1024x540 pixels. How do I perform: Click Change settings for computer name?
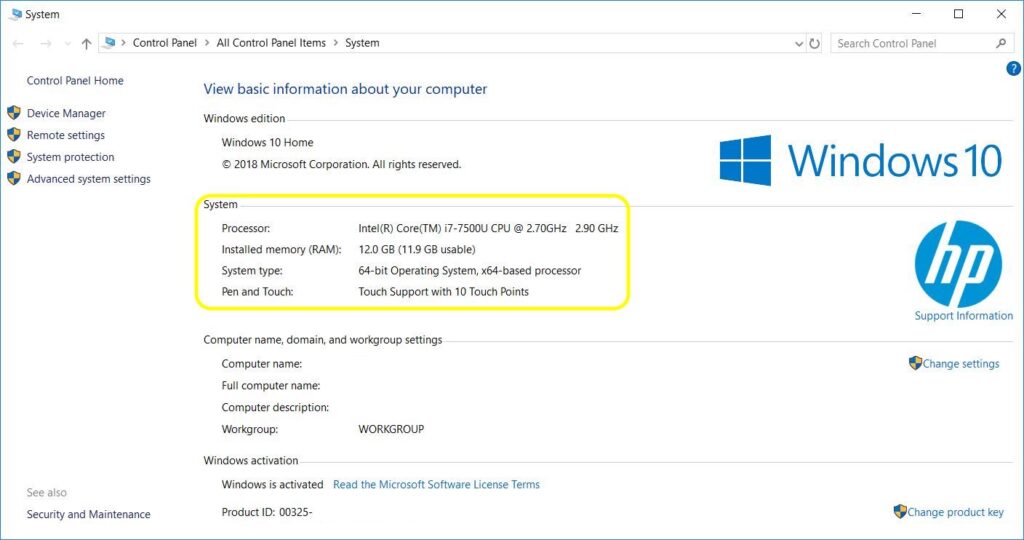click(x=960, y=364)
